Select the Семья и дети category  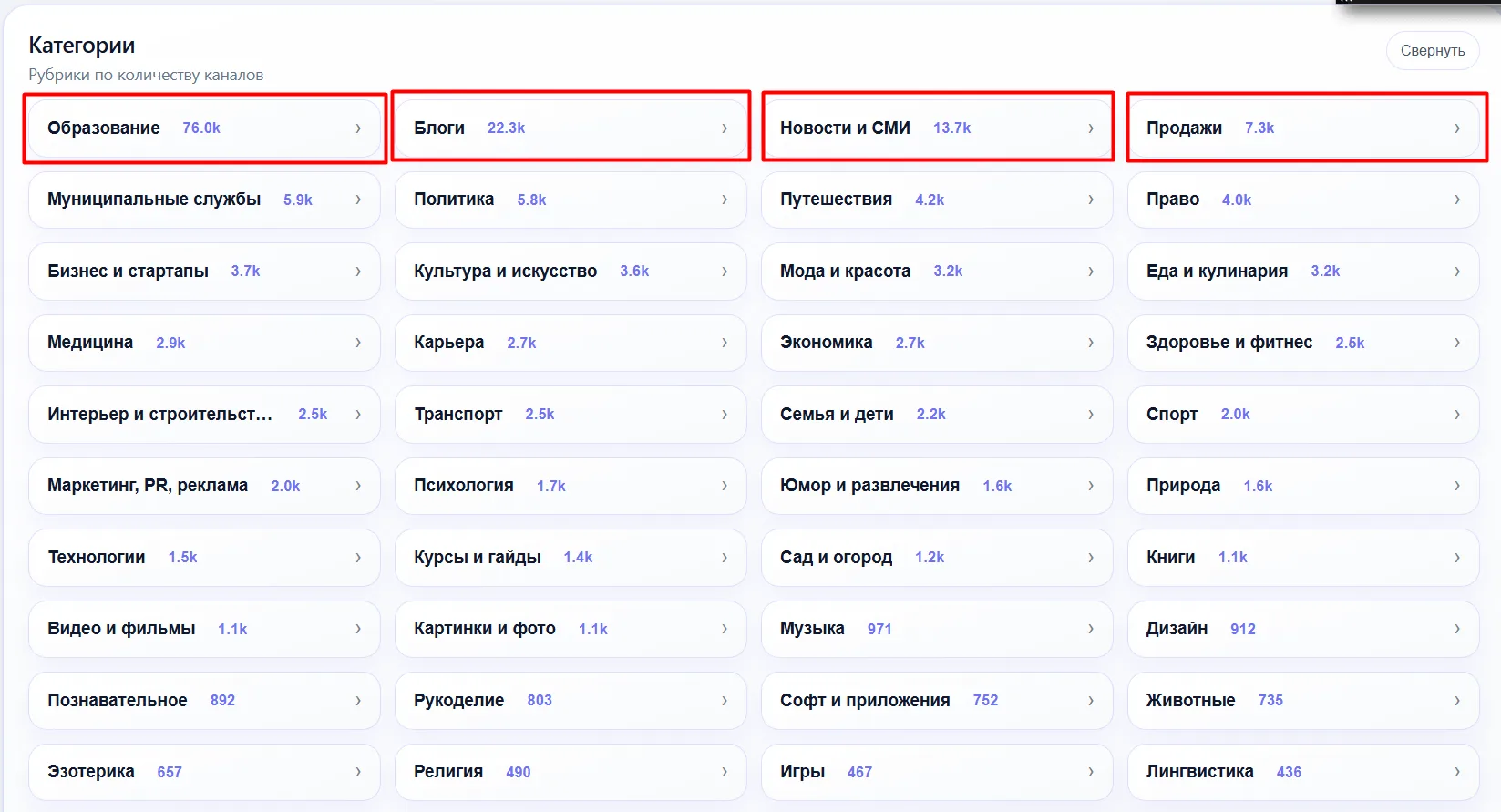click(937, 415)
